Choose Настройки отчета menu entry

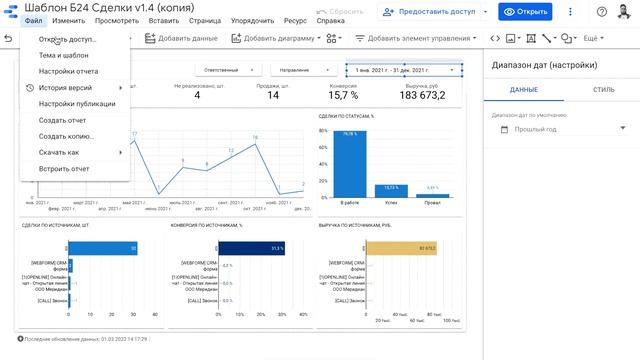(x=75, y=71)
